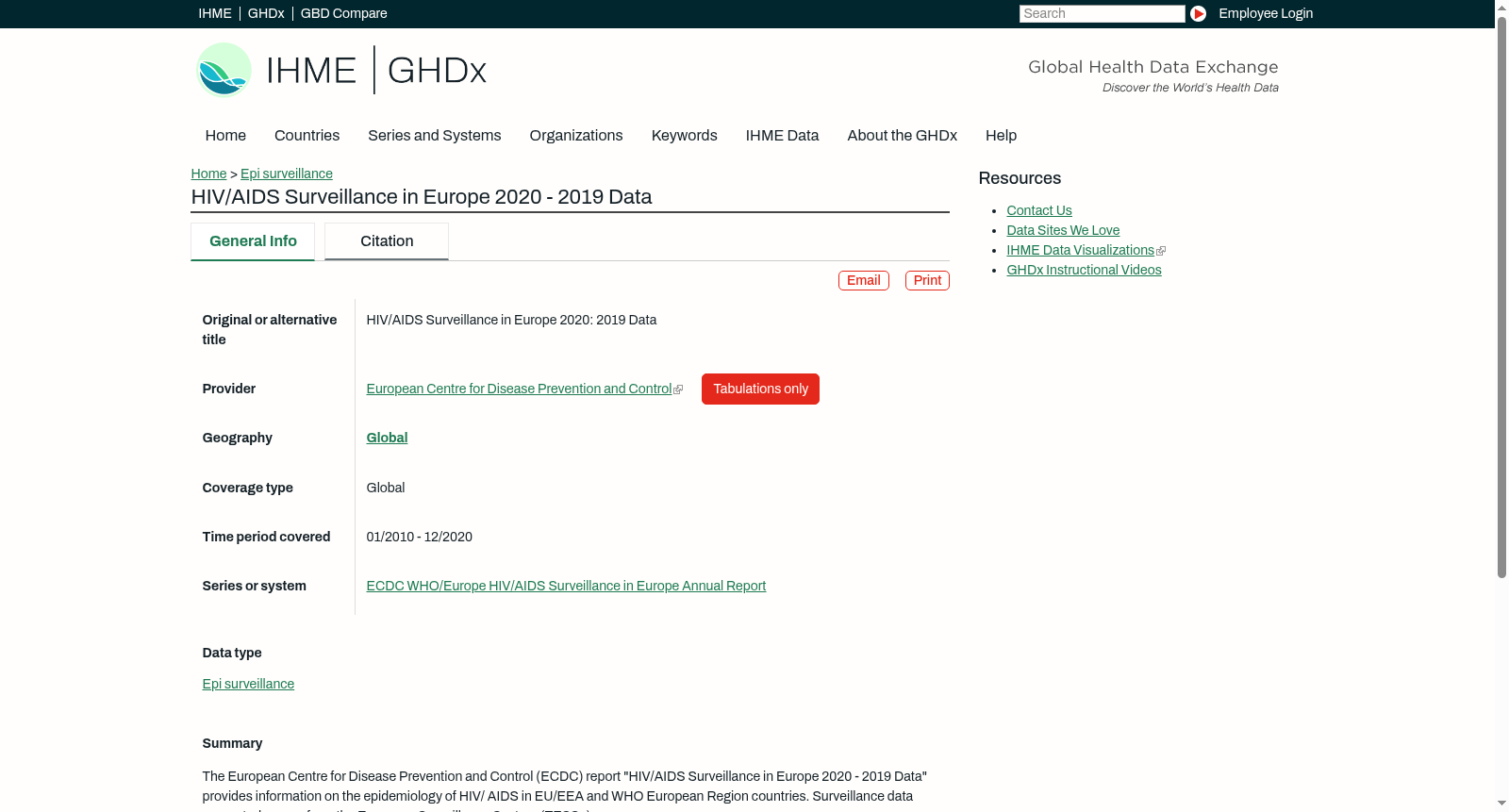Click external link icon beside IHME Data Visualizations
Viewport: 1509px width, 812px height.
(1161, 251)
